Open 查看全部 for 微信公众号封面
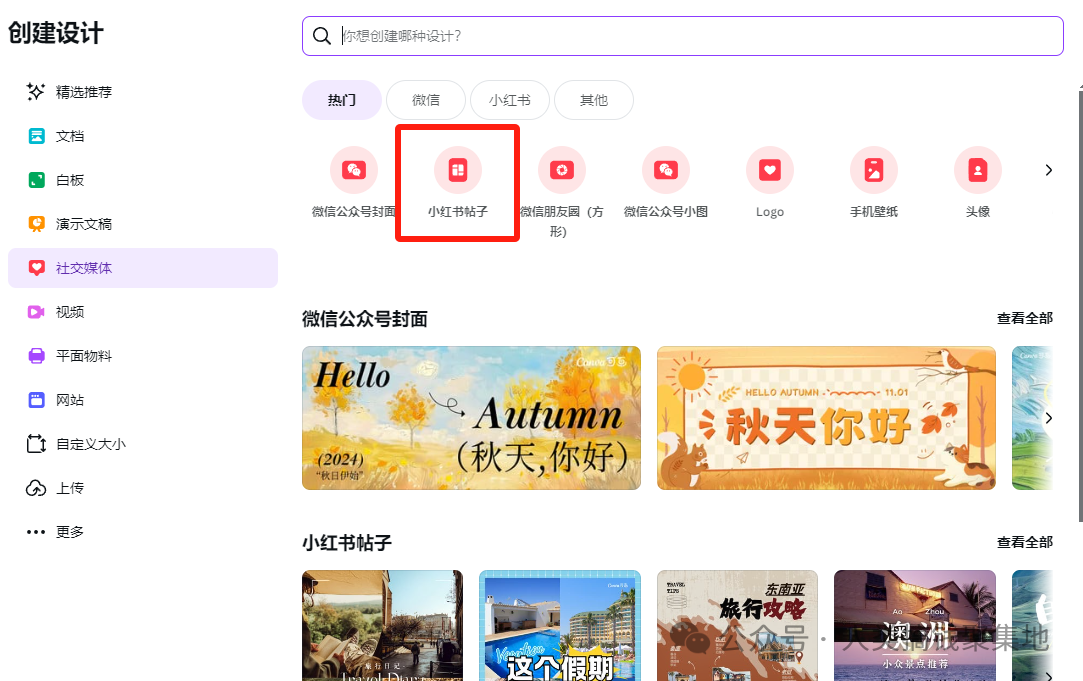Screen dimensions: 1083x681 coord(1025,317)
